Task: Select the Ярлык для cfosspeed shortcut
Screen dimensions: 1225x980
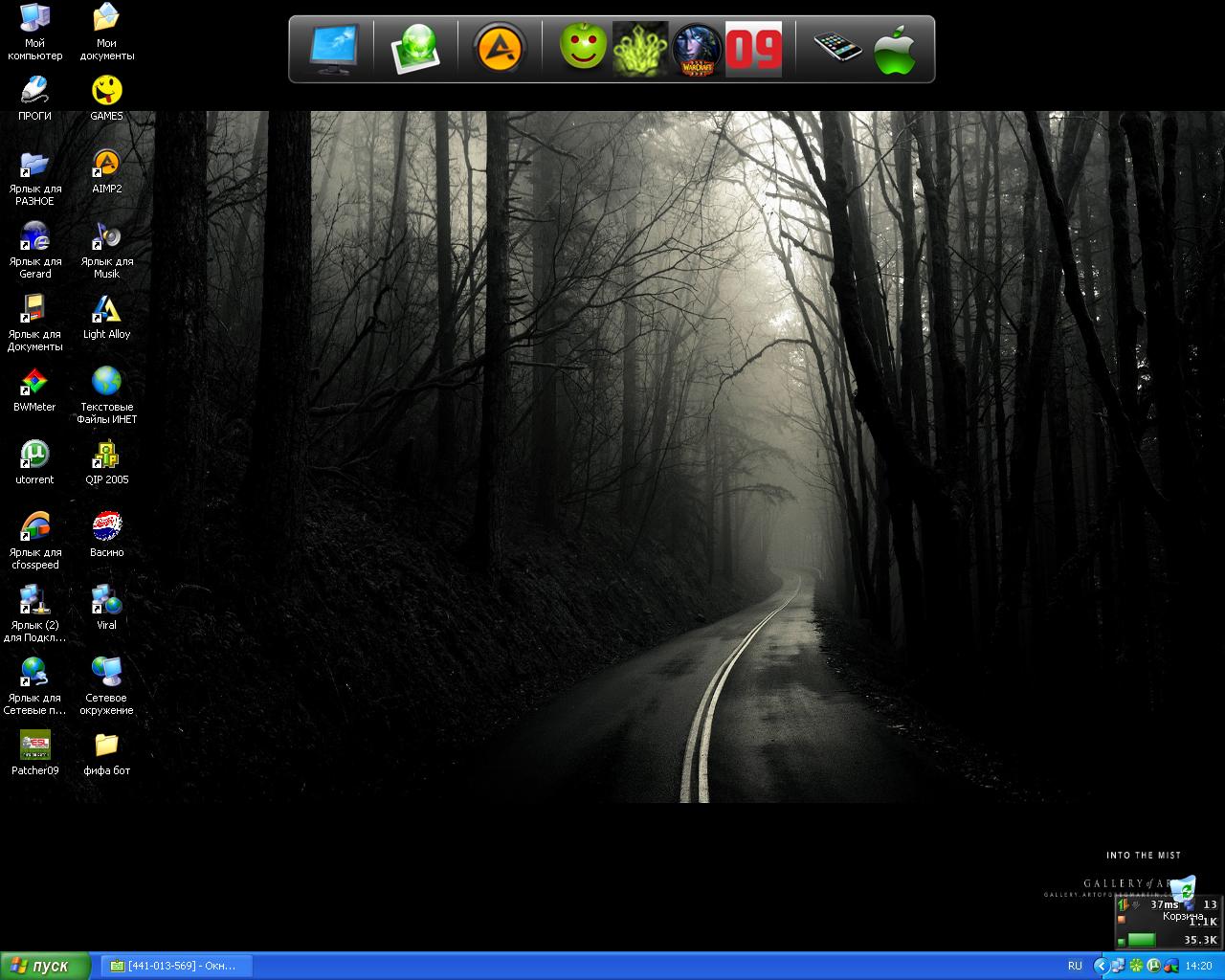Action: tap(35, 542)
